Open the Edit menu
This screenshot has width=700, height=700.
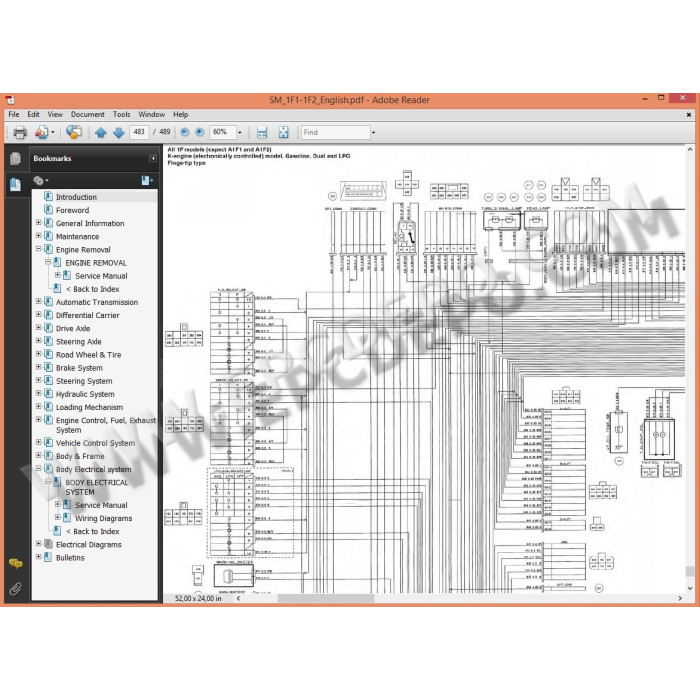point(33,114)
